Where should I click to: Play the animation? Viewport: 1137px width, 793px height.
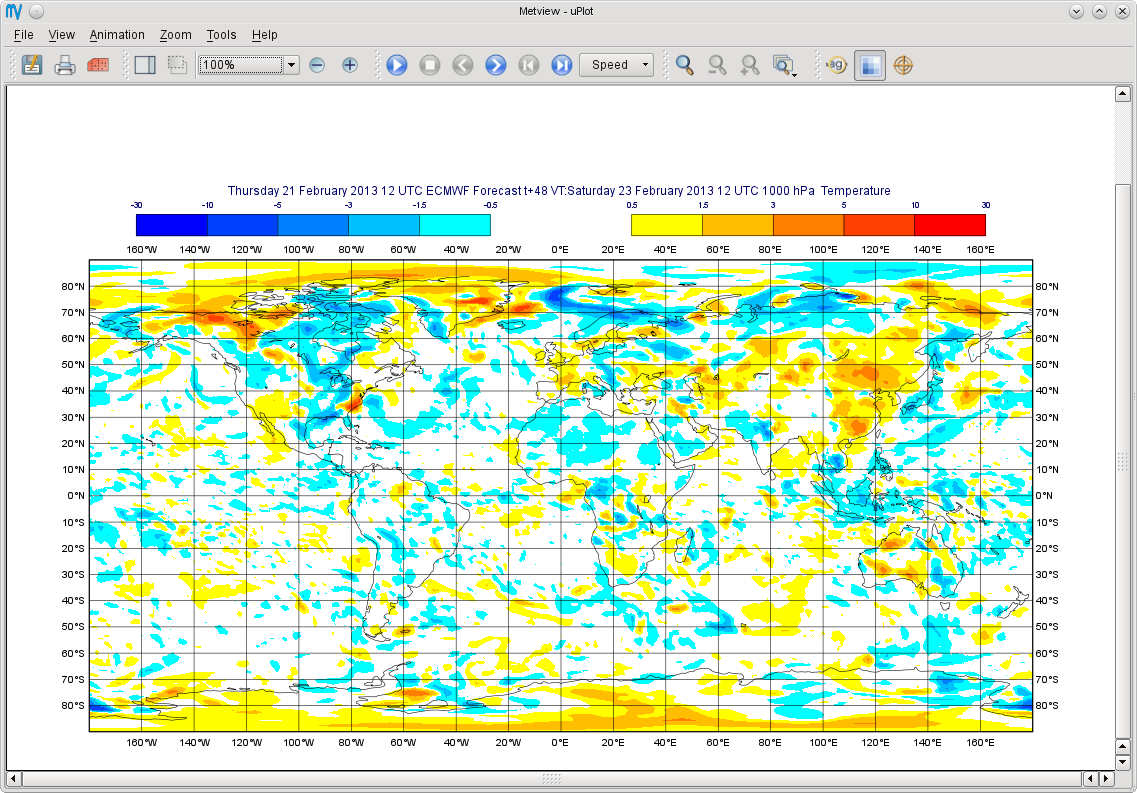pyautogui.click(x=397, y=65)
